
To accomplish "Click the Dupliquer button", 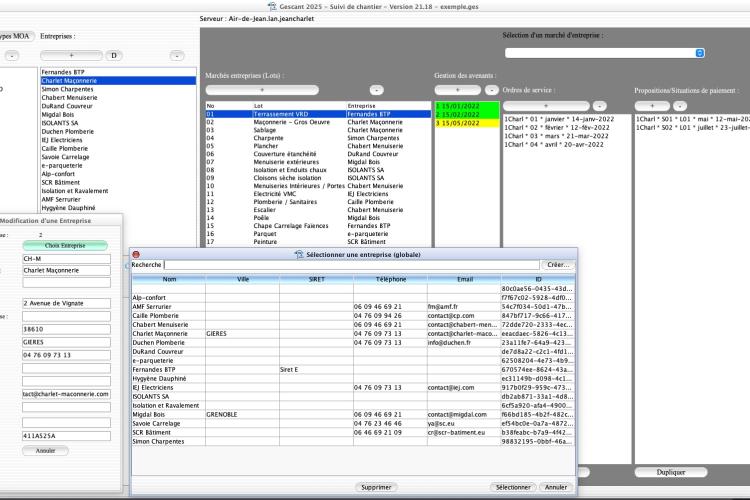I will coord(671,472).
